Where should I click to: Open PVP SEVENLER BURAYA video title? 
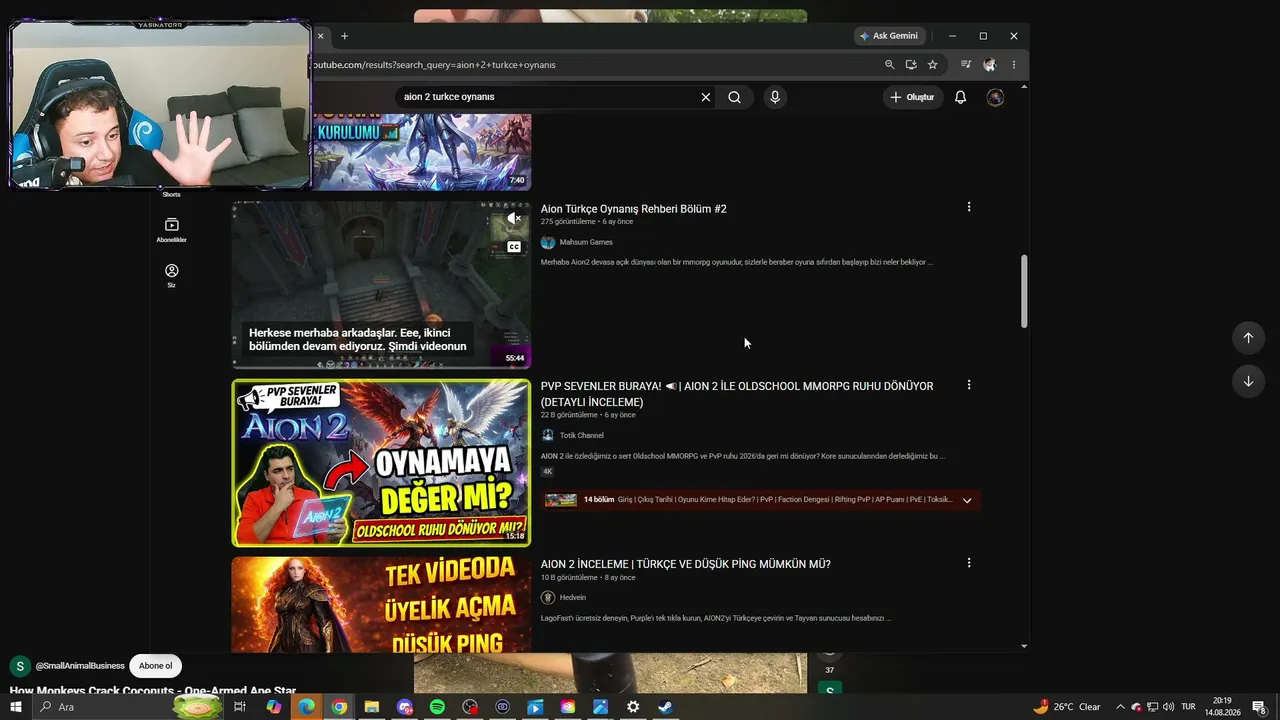[737, 394]
